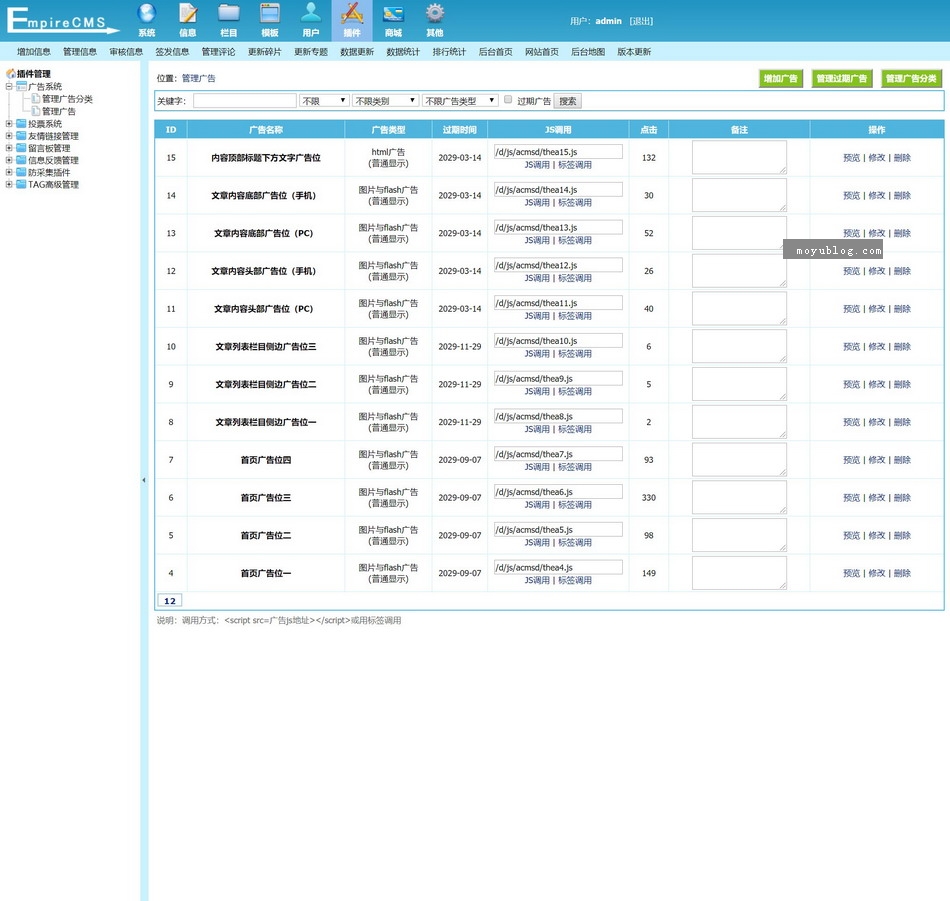950x901 pixels.
Task: Click the 广告名称 column header
Action: [266, 130]
